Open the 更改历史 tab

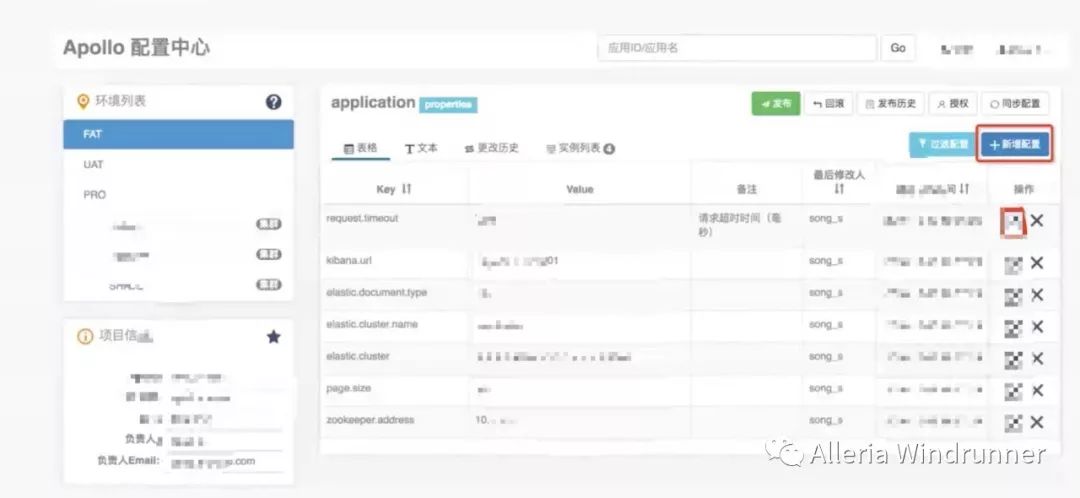(x=491, y=148)
